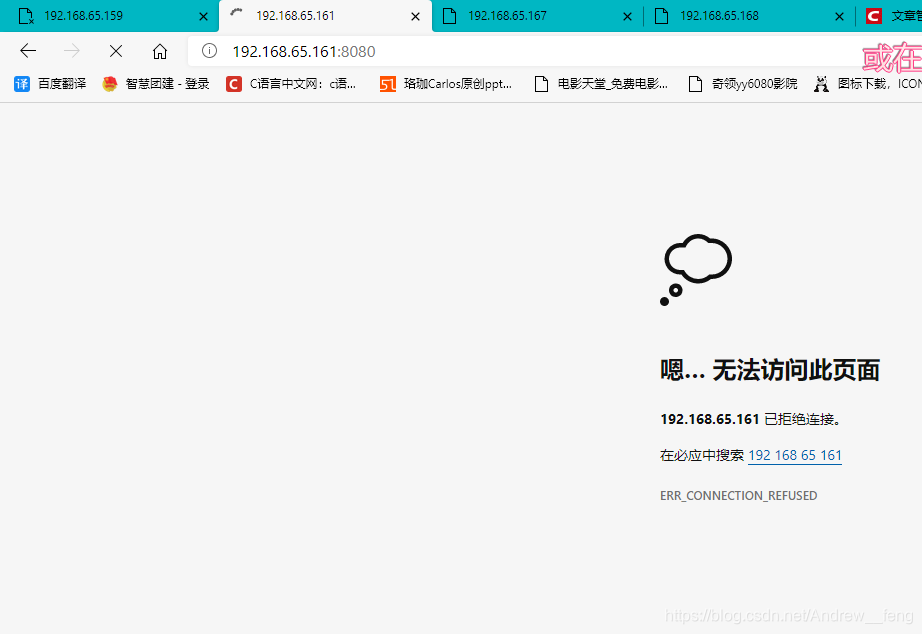Screen dimensions: 922x634
Task: Click the Home icon in the toolbar
Action: pos(159,51)
